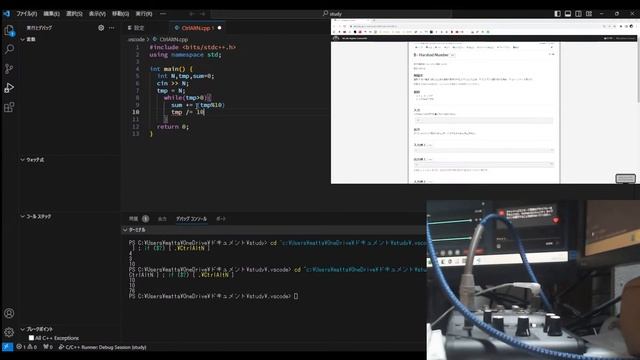Toggle bottom panel layout icon
This screenshot has width=640, height=360.
click(x=568, y=13)
